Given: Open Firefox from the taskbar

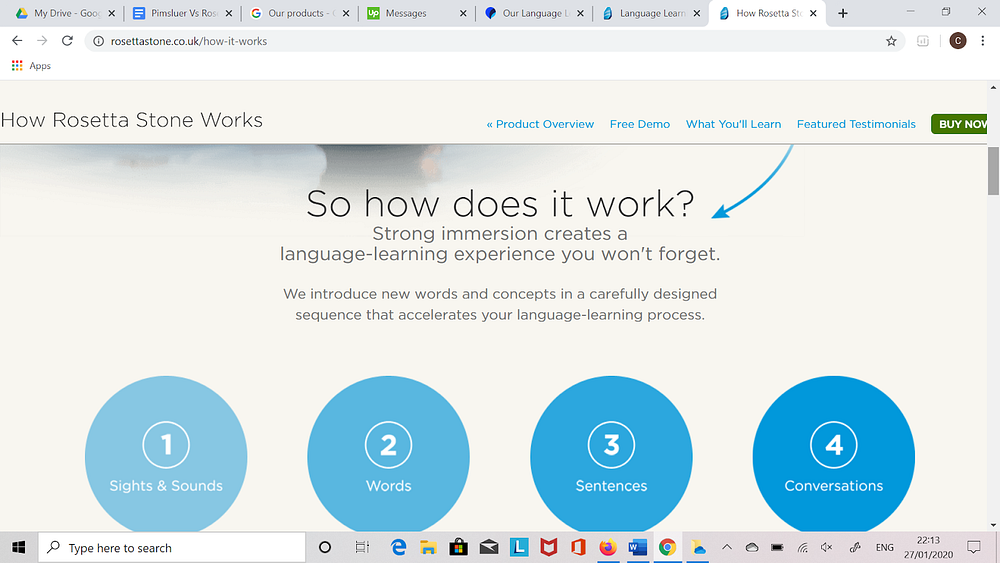Looking at the screenshot, I should (x=608, y=547).
